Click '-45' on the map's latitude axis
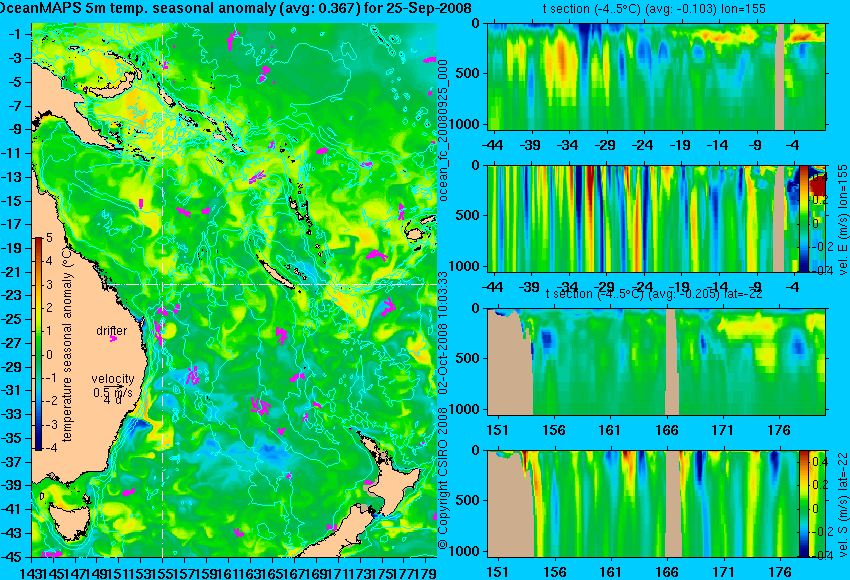This screenshot has height=580, width=850. [12, 557]
